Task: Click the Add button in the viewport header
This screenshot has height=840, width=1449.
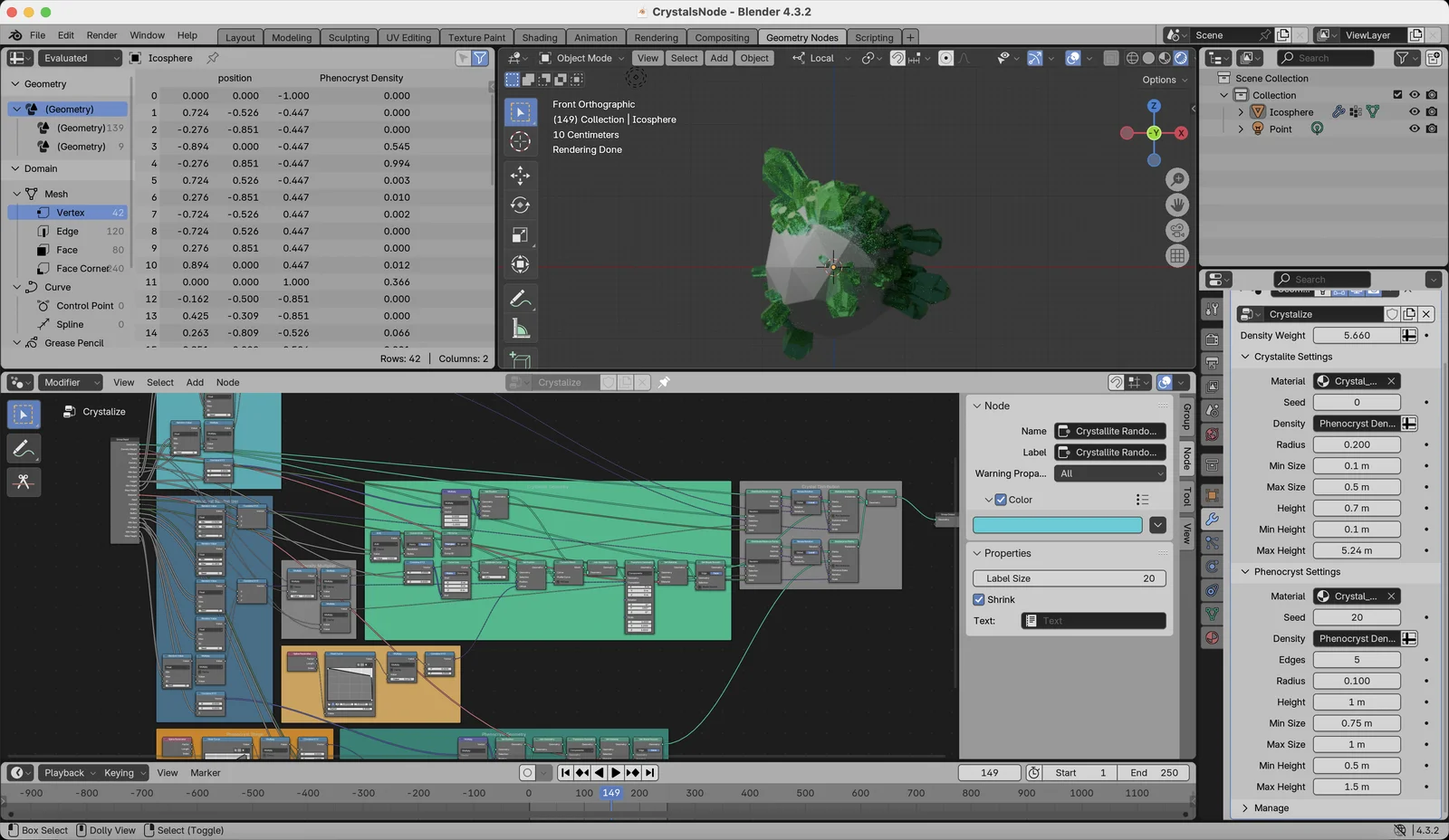Action: coord(719,58)
